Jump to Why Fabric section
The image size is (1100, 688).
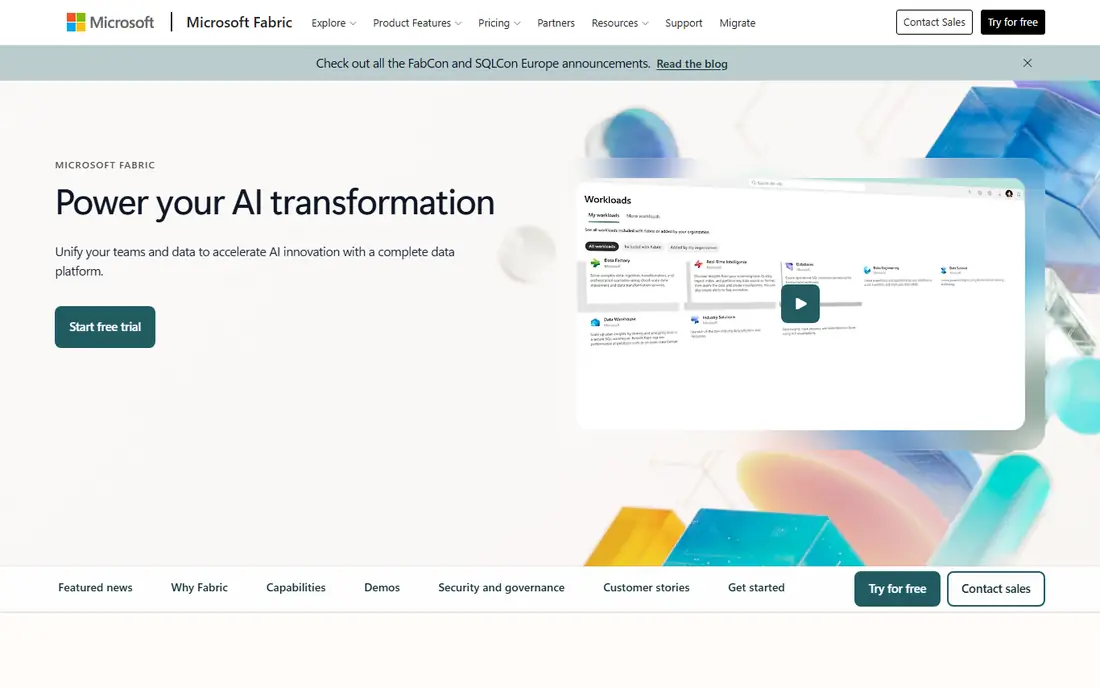point(199,588)
